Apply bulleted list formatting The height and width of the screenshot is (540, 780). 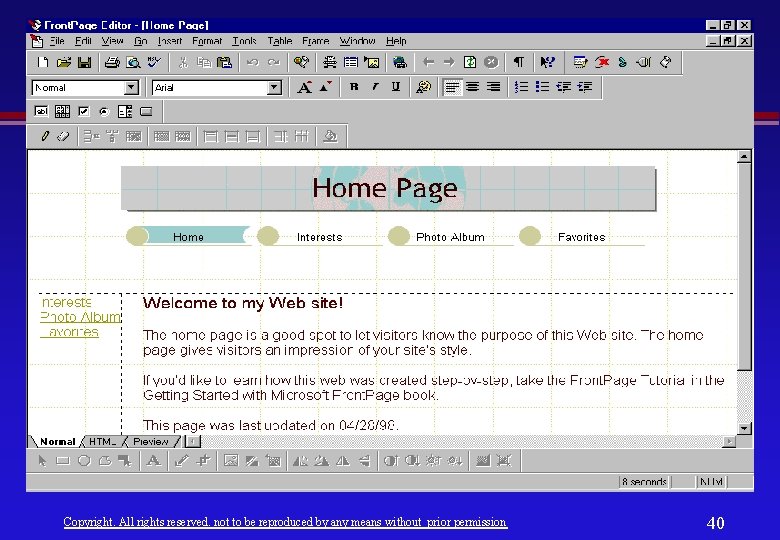click(x=542, y=87)
